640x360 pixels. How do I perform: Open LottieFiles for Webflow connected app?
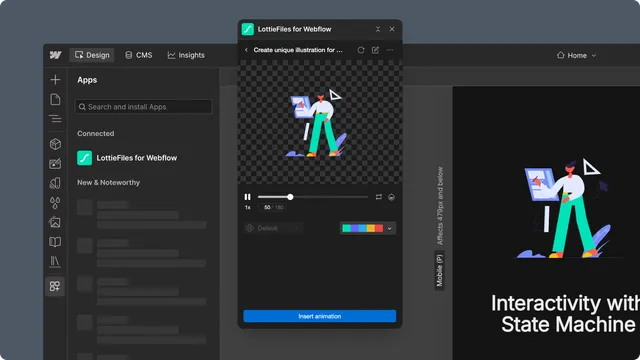click(x=127, y=158)
